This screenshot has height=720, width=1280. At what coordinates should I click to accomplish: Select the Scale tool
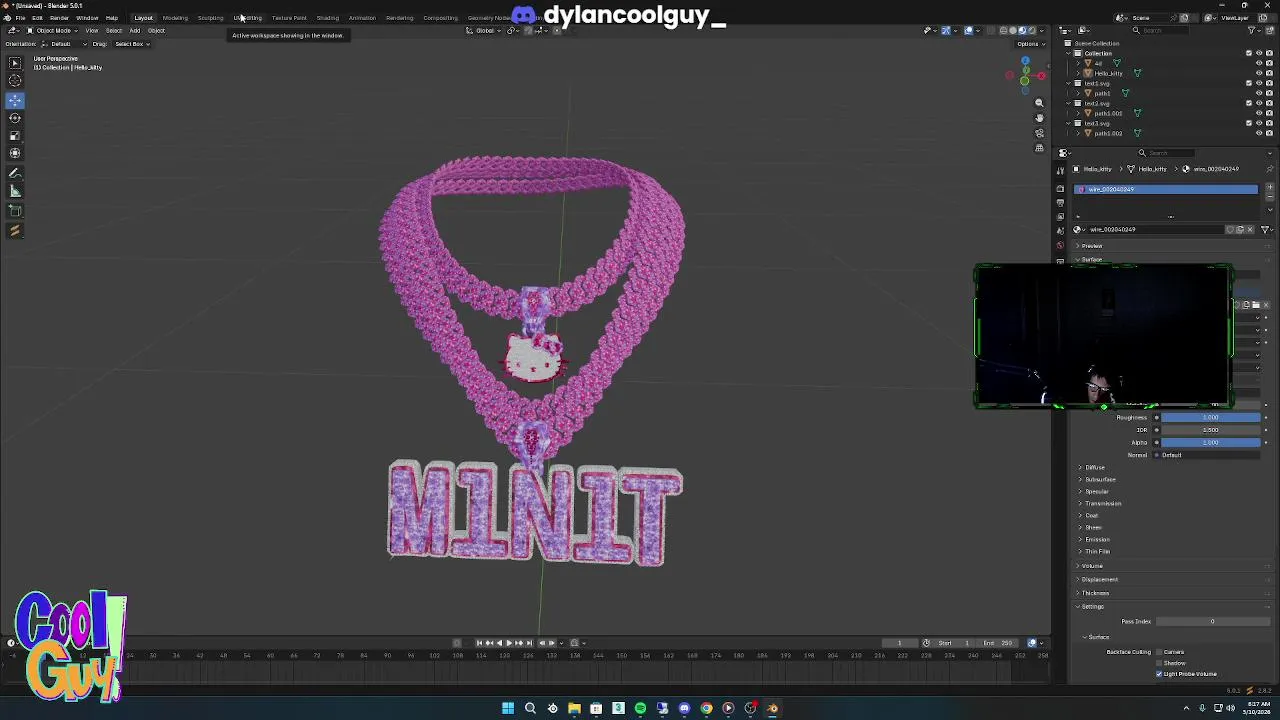(15, 136)
